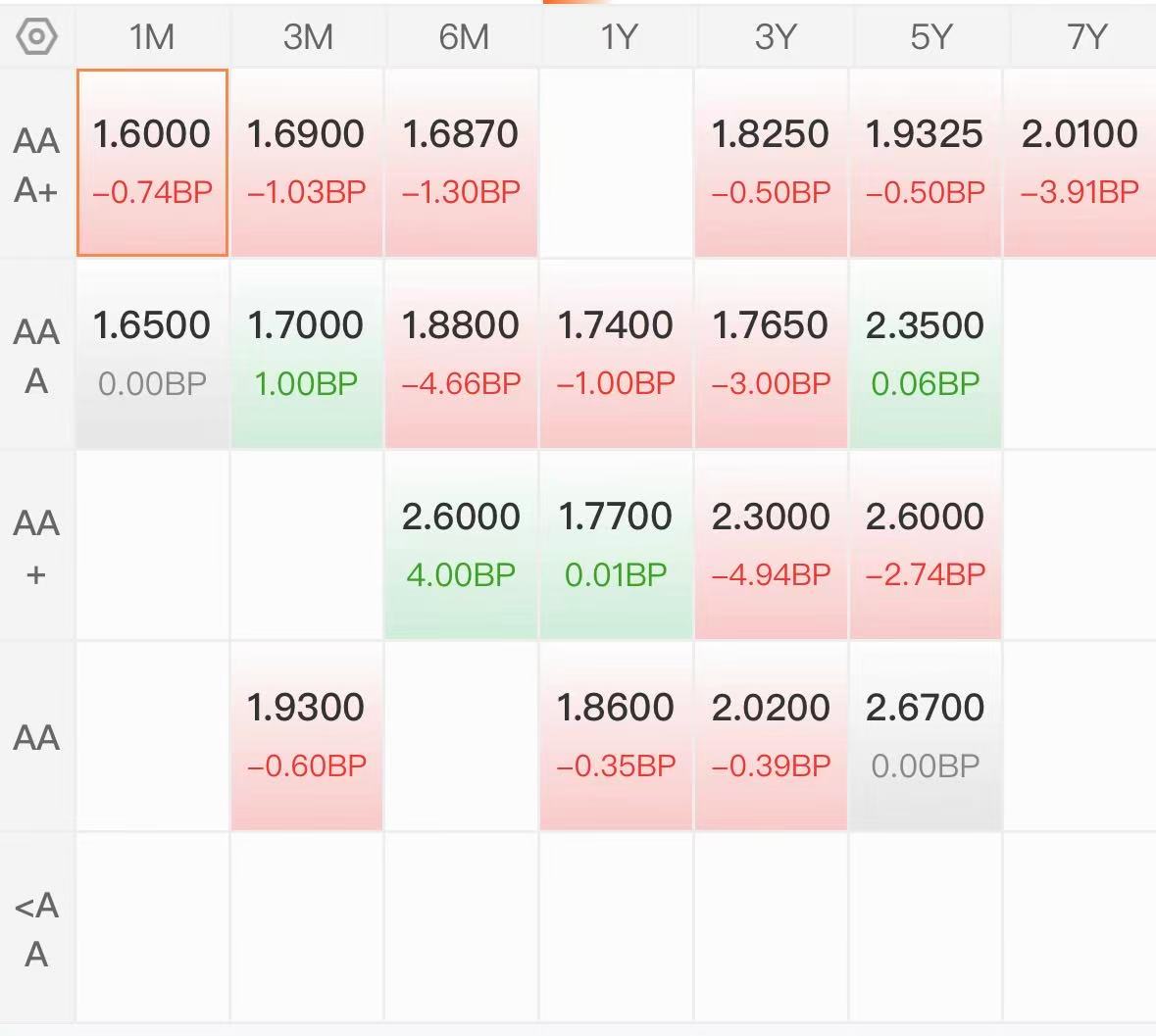Select the 7Y column header

point(1086,37)
